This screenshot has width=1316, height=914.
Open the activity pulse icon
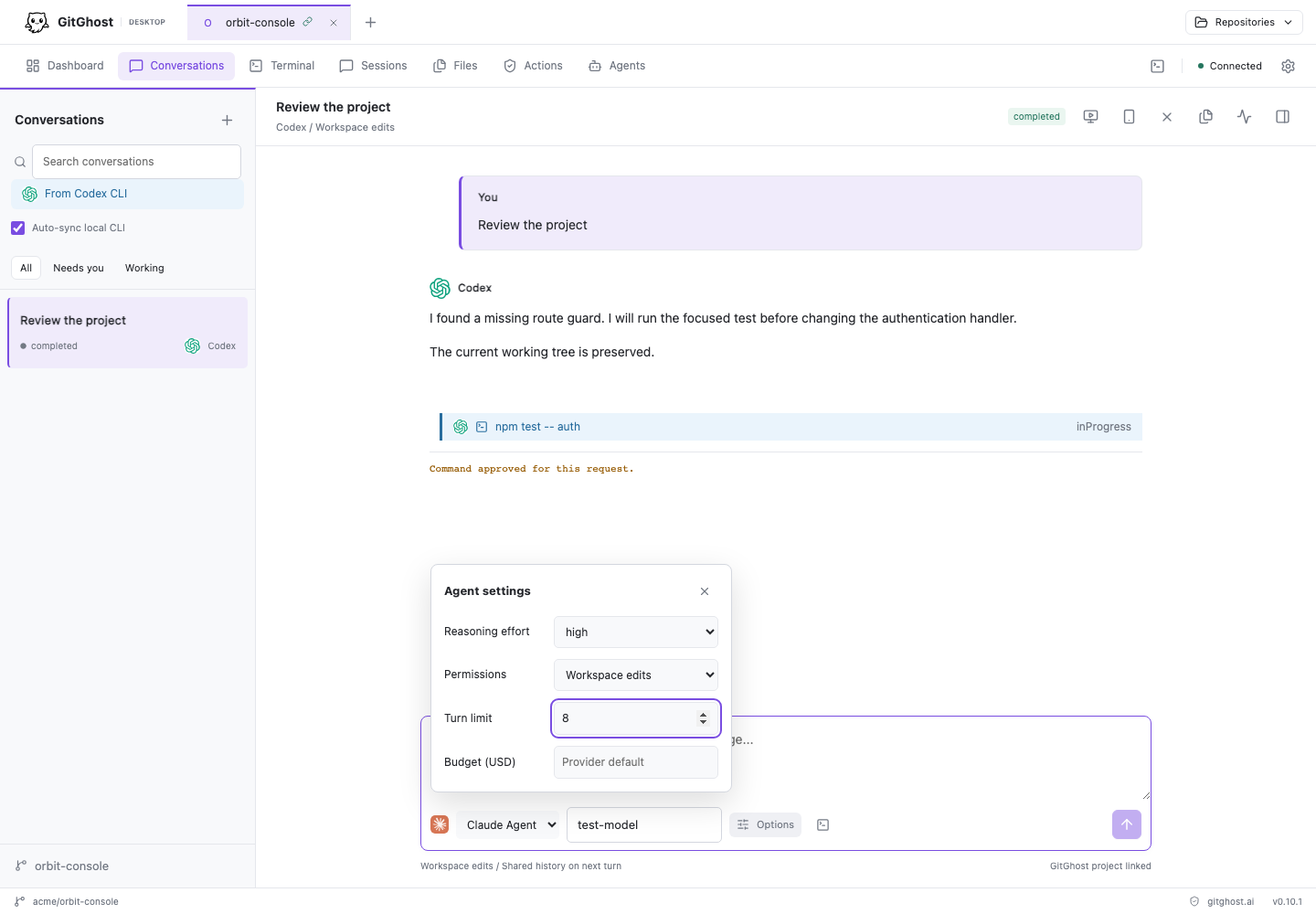[x=1244, y=116]
